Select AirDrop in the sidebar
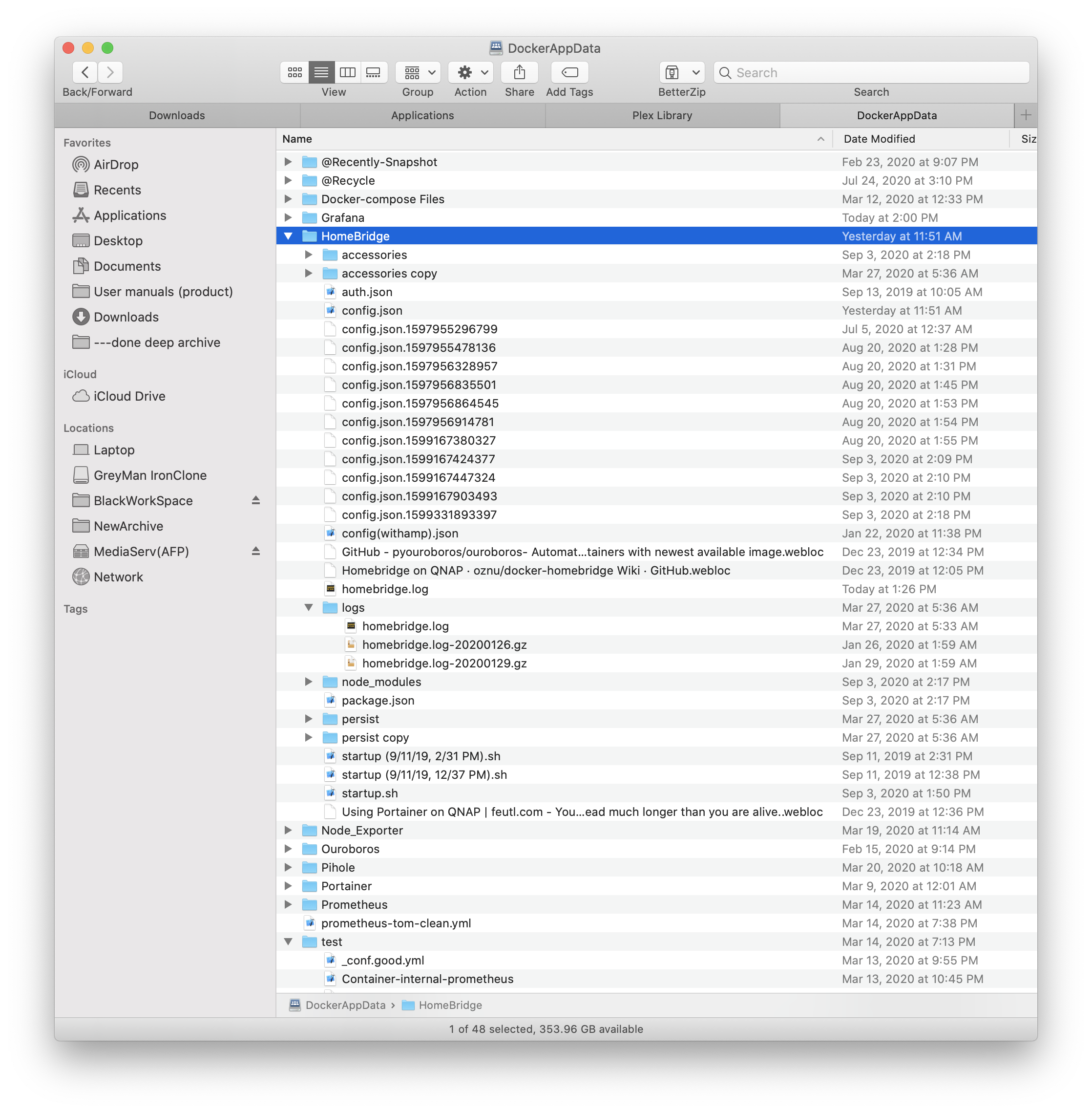 pyautogui.click(x=116, y=165)
